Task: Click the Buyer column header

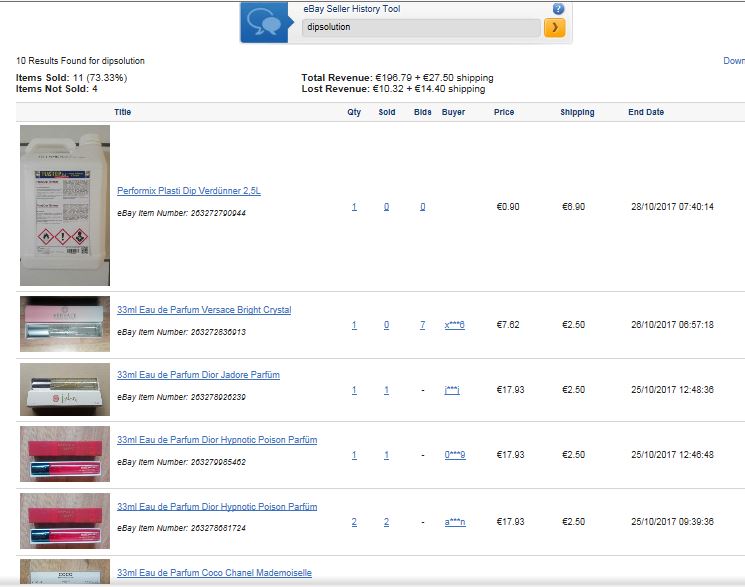Action: point(453,112)
